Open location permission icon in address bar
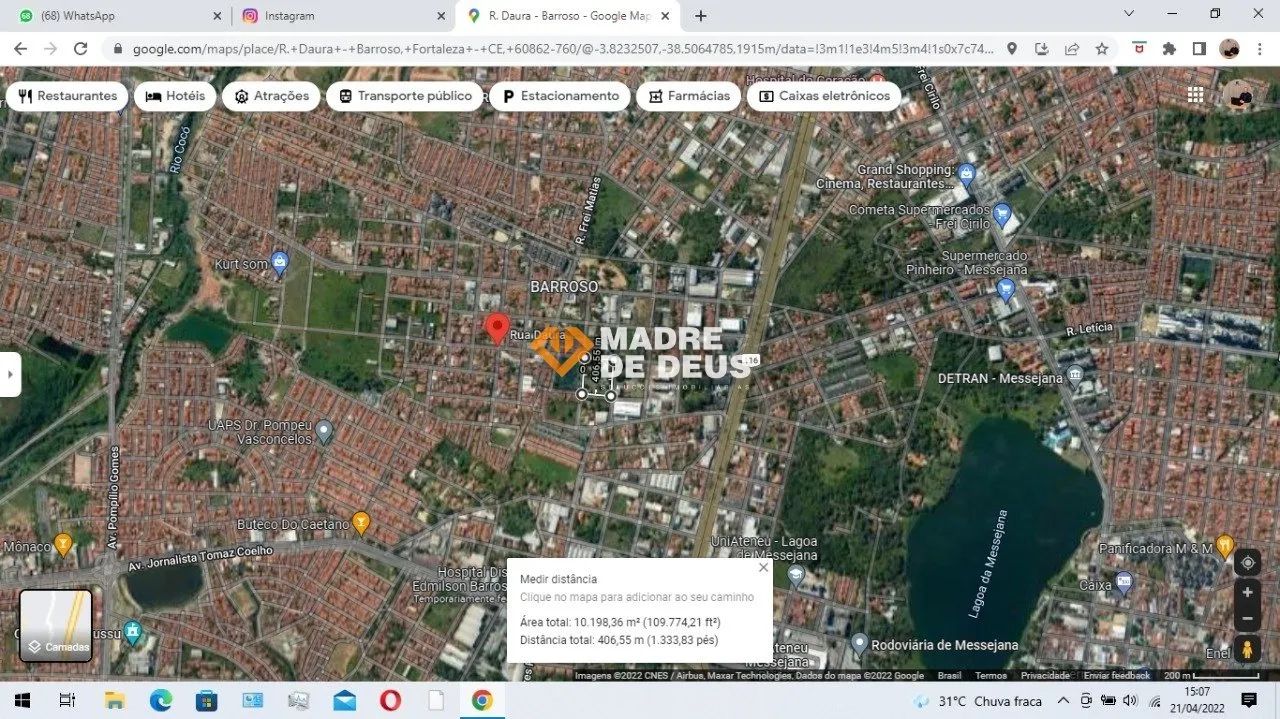Screen dimensions: 1280x719 point(1012,48)
